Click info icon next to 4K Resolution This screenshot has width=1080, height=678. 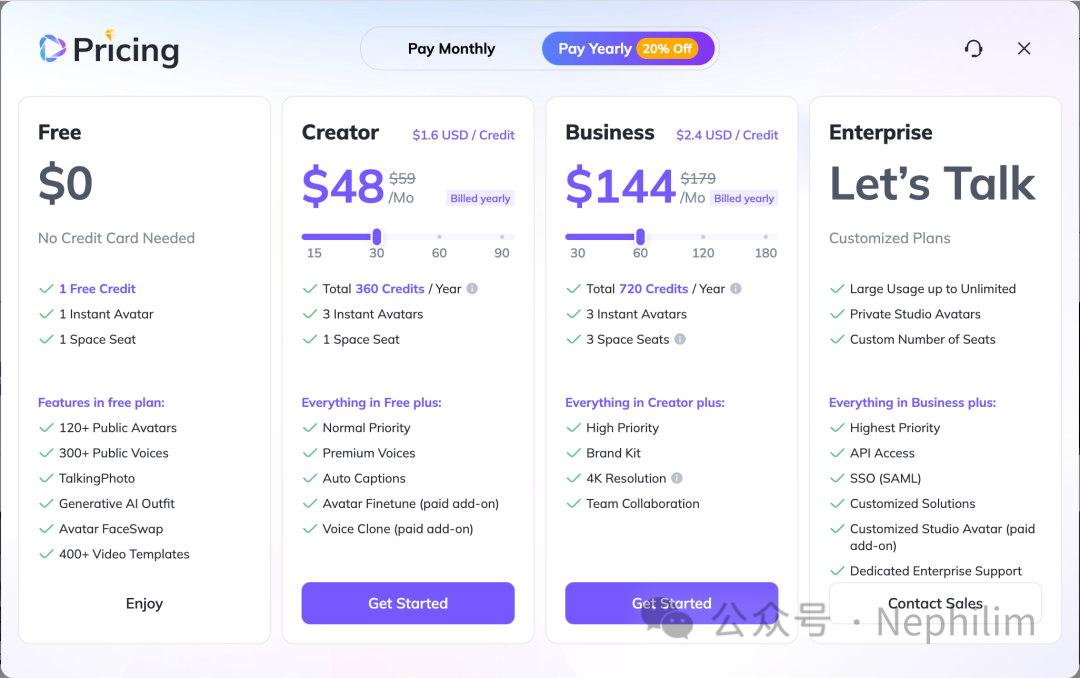(x=677, y=478)
